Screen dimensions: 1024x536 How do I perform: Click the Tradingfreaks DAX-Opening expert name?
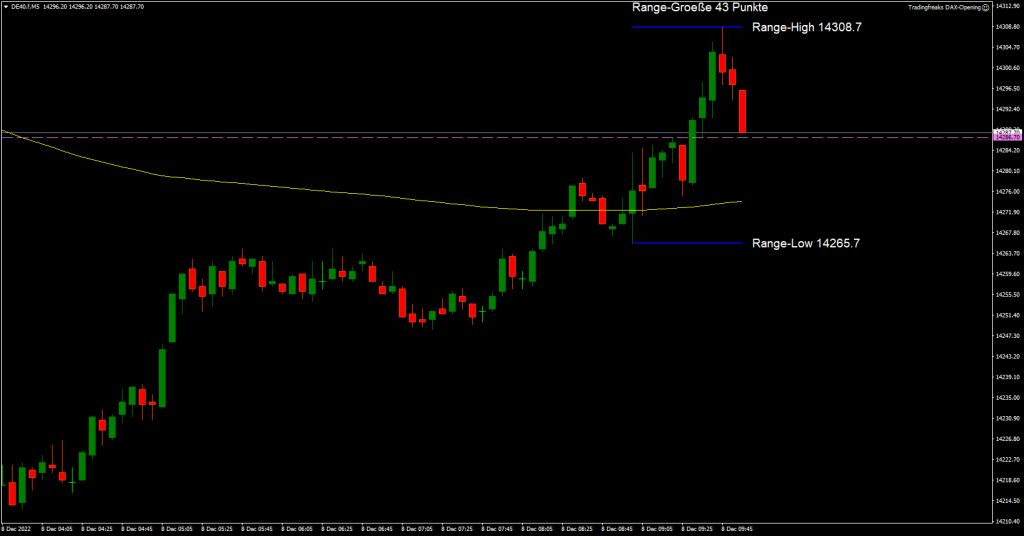pos(943,6)
